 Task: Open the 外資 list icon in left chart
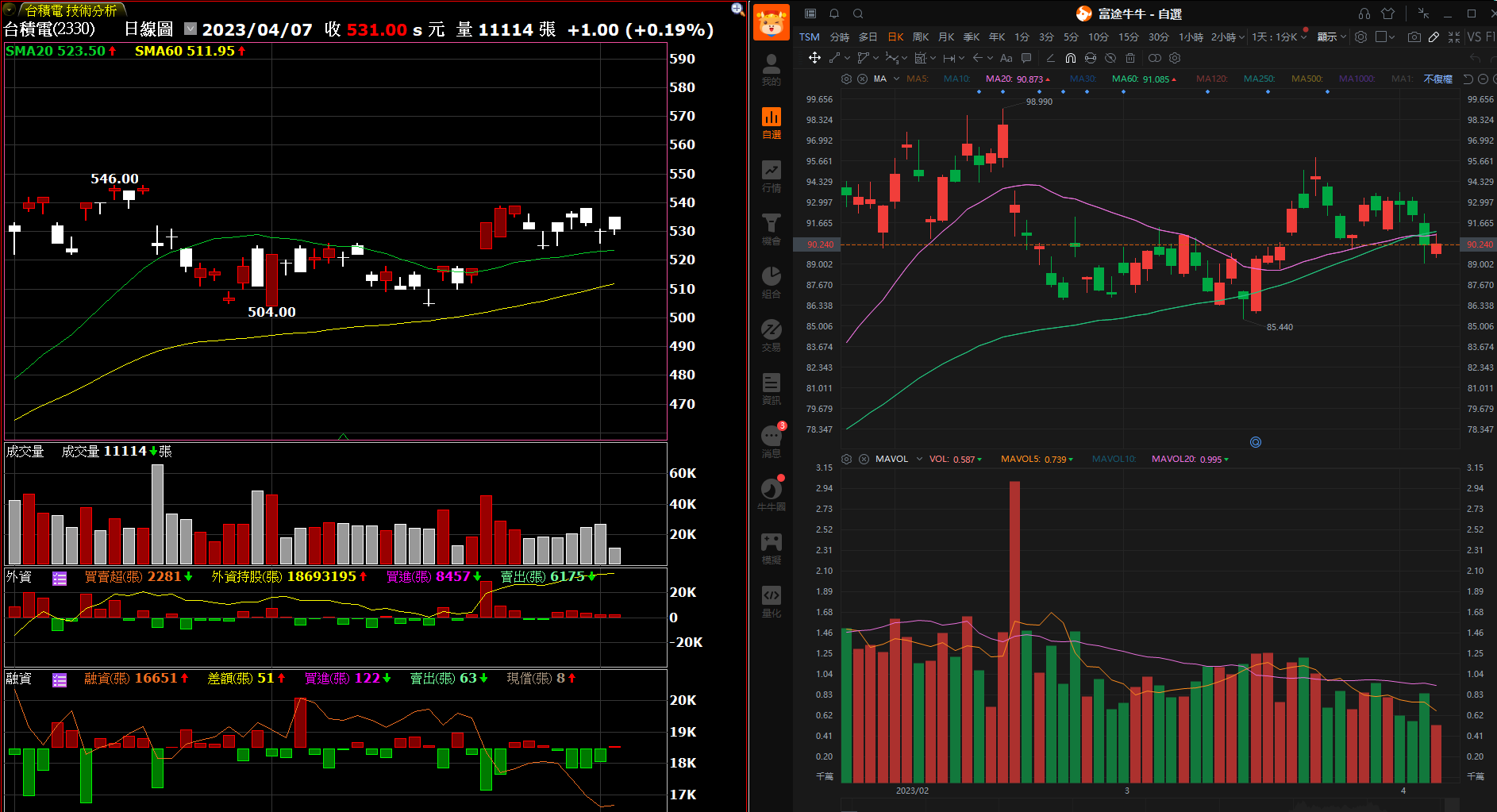click(60, 578)
